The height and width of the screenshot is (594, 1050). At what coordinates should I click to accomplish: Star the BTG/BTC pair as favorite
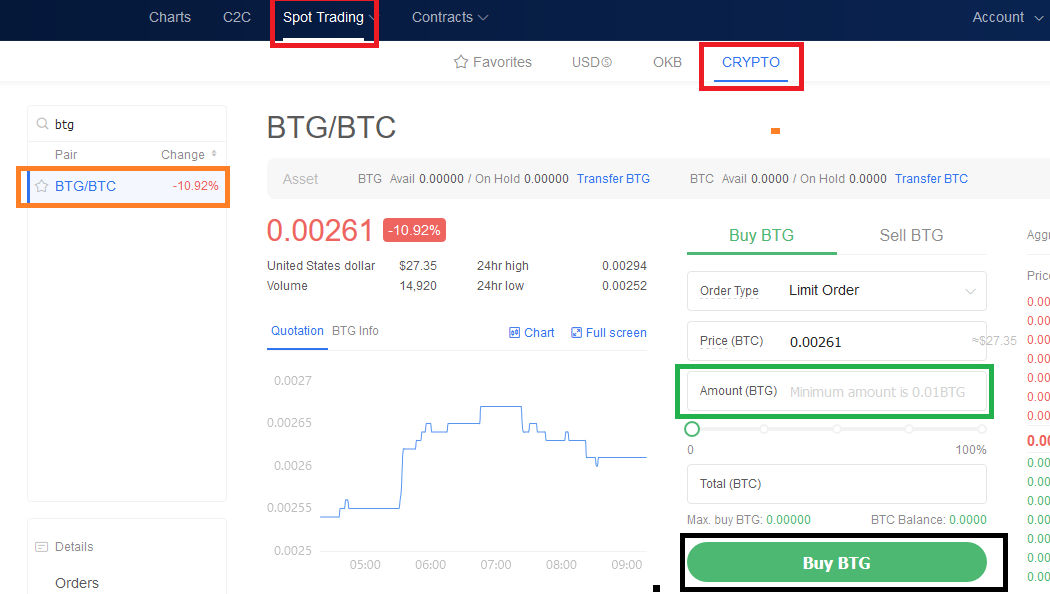point(42,186)
